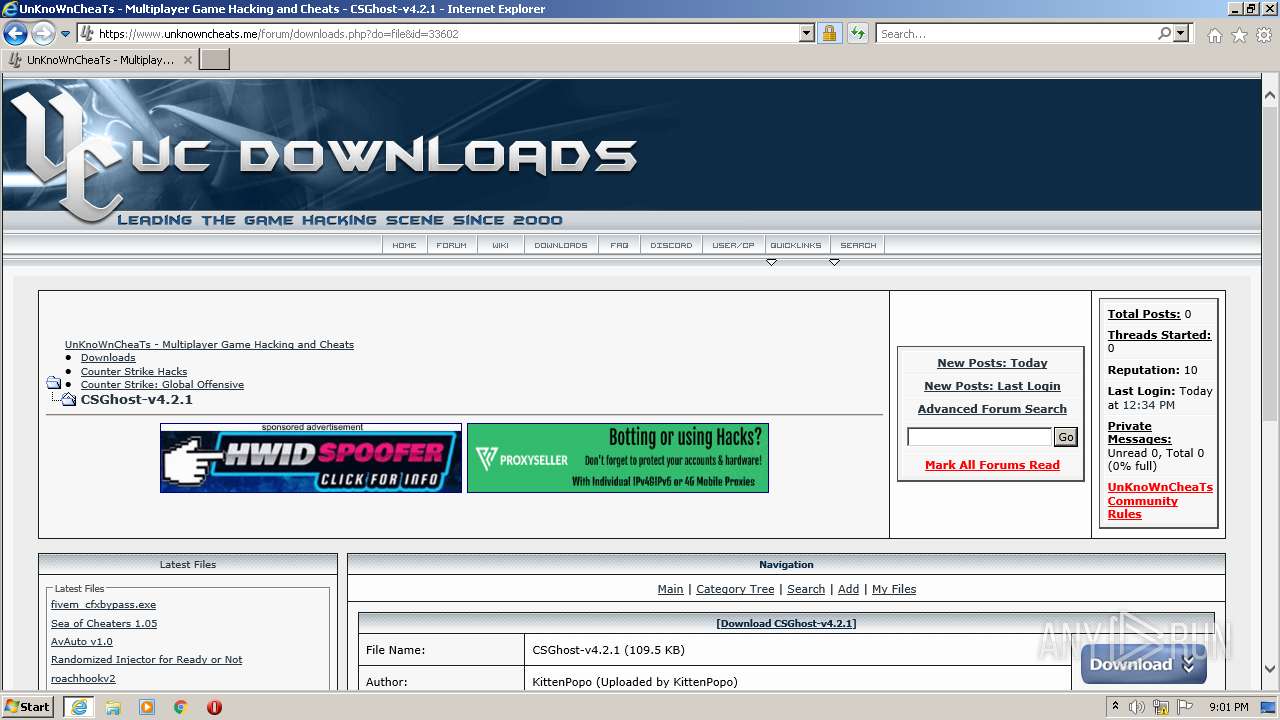Click the folder icon next to CSGhost-v4.2.1

(x=68, y=399)
